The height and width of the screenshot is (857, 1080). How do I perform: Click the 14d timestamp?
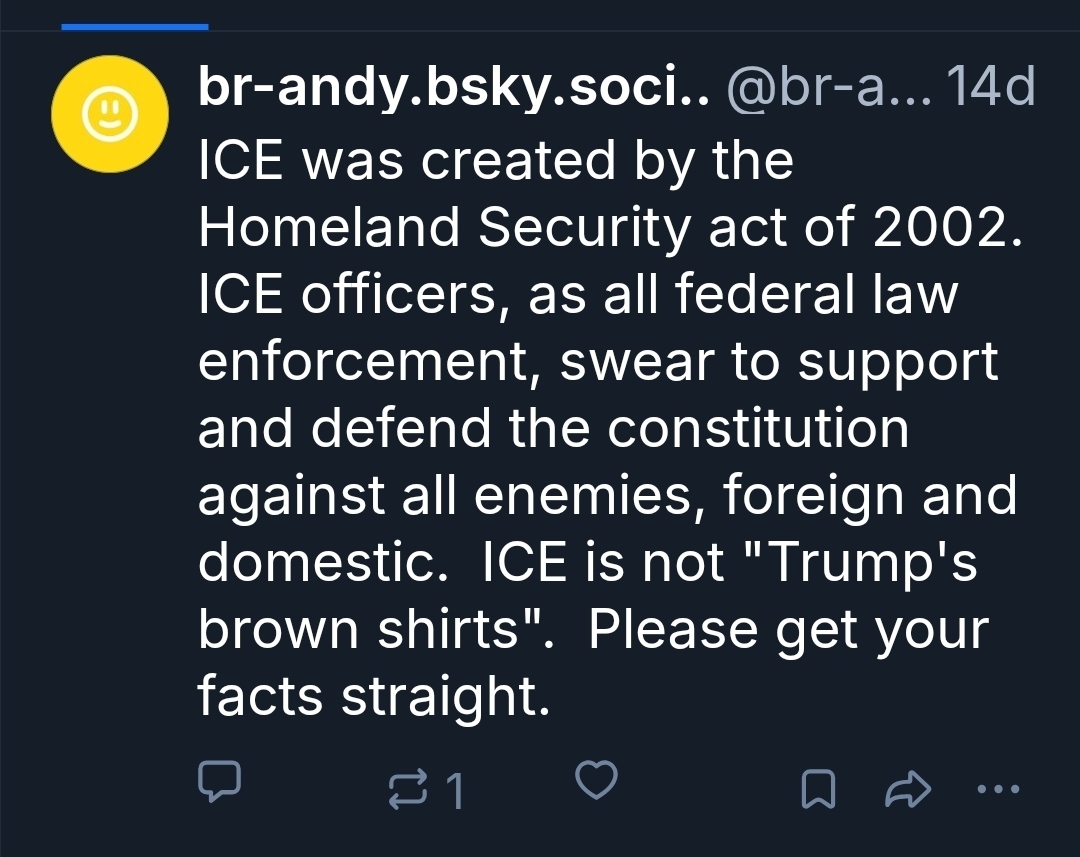click(990, 91)
